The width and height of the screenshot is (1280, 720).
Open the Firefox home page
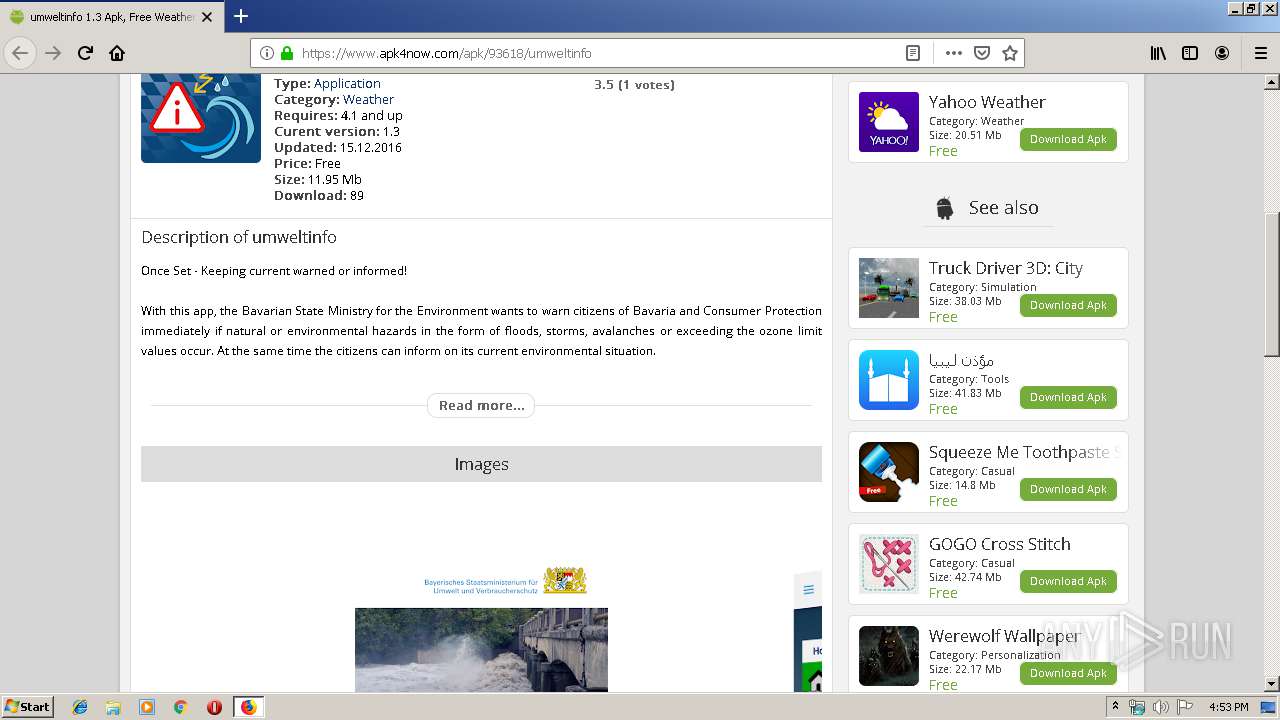click(117, 53)
